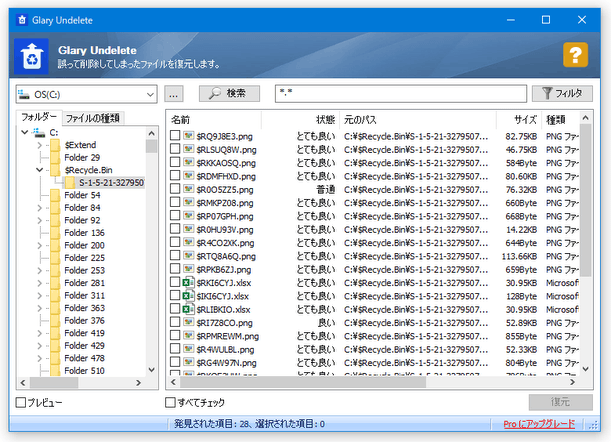The image size is (611, 442).
Task: Check the box for $RLIBKIO.xlsx
Action: tap(175, 309)
